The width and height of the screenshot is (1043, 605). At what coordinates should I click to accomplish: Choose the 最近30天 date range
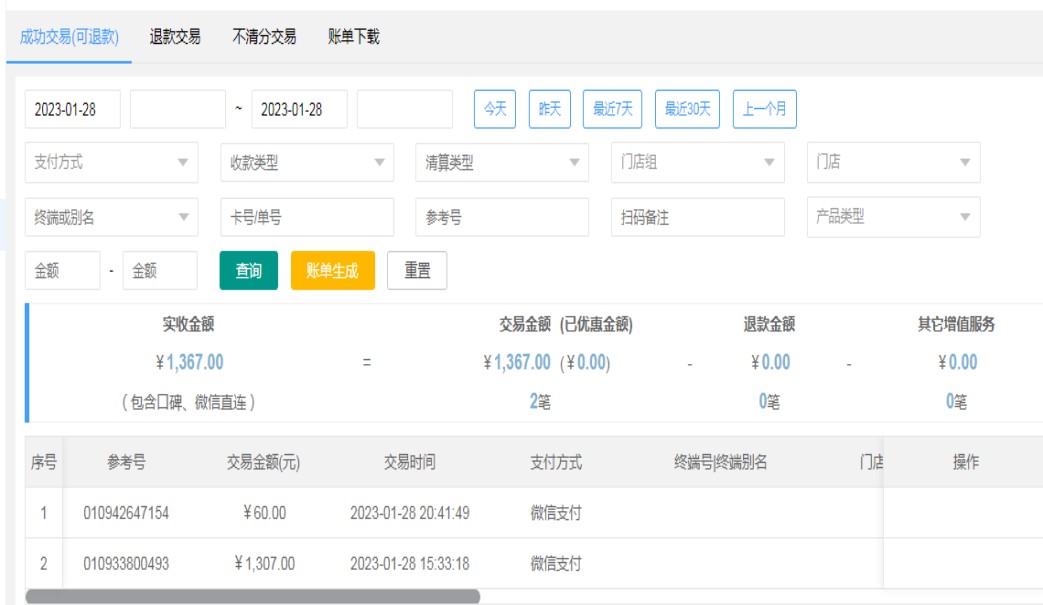point(688,109)
